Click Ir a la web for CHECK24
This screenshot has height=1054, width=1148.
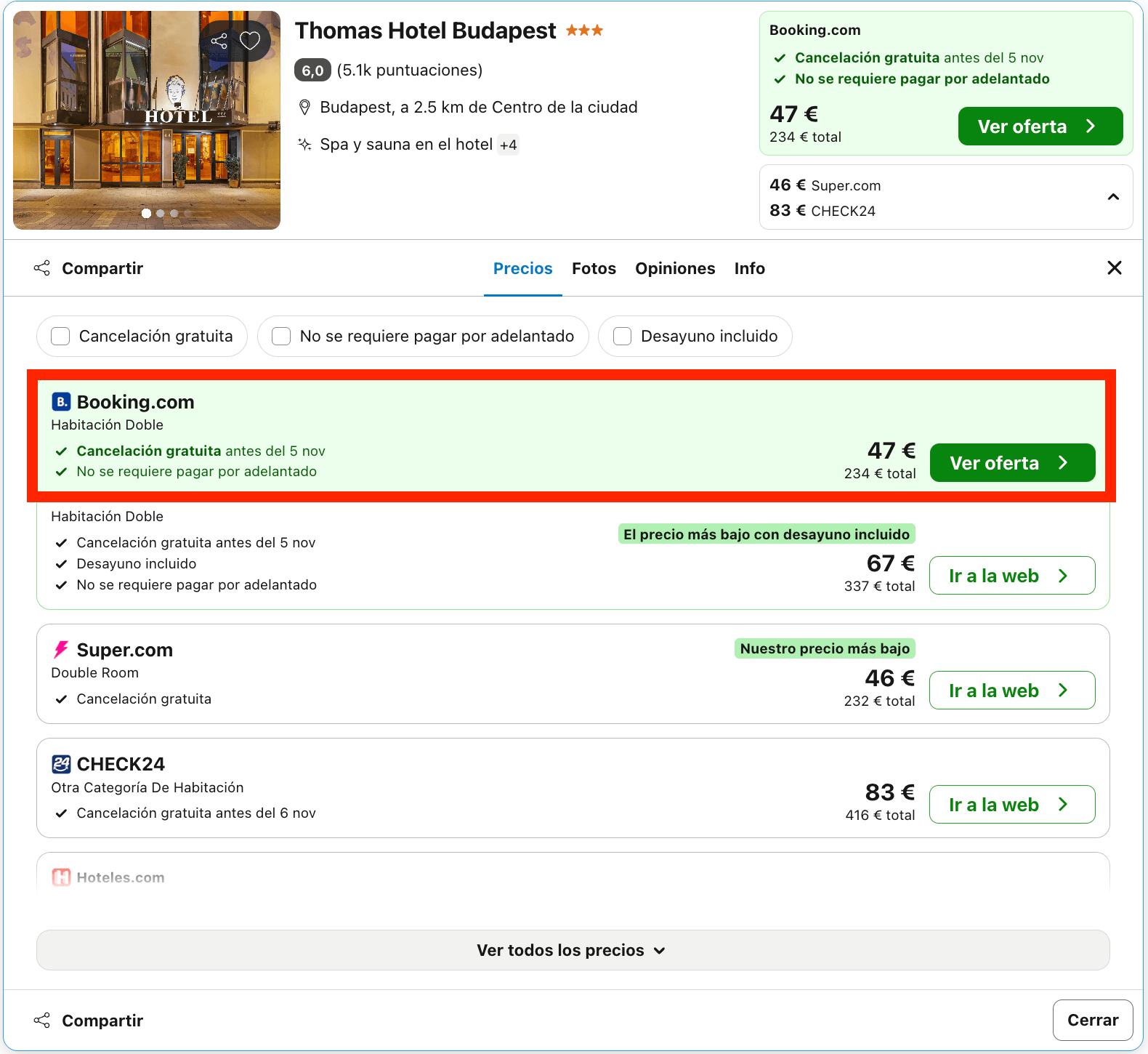[1012, 805]
